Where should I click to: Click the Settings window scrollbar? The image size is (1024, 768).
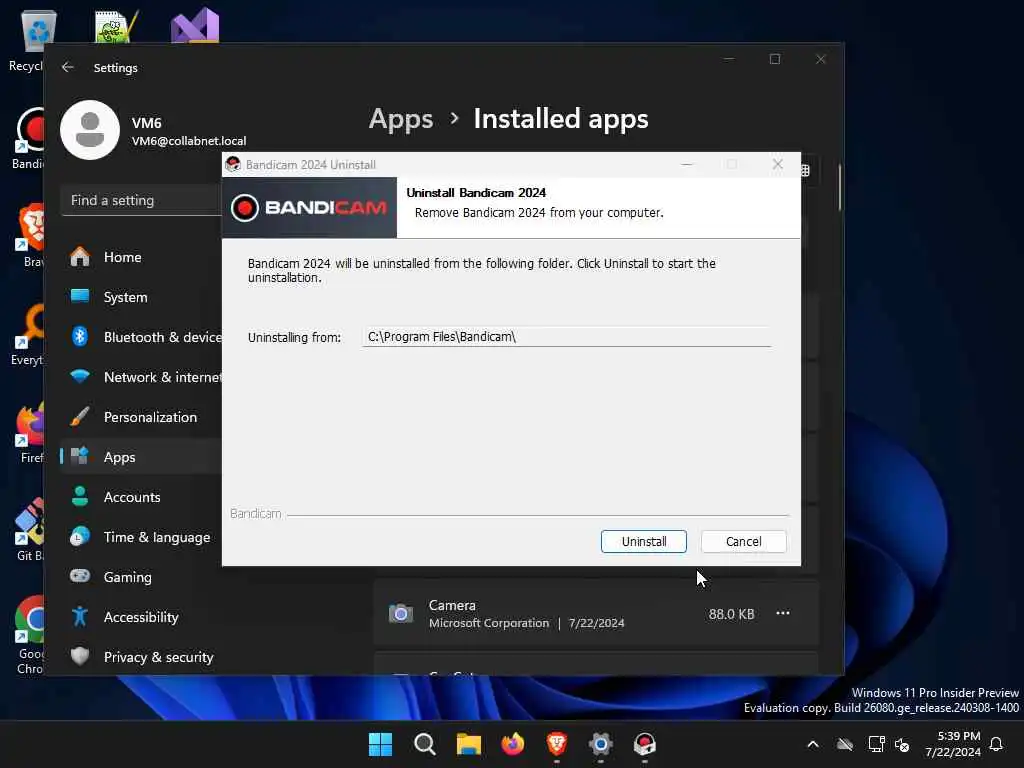pyautogui.click(x=839, y=187)
